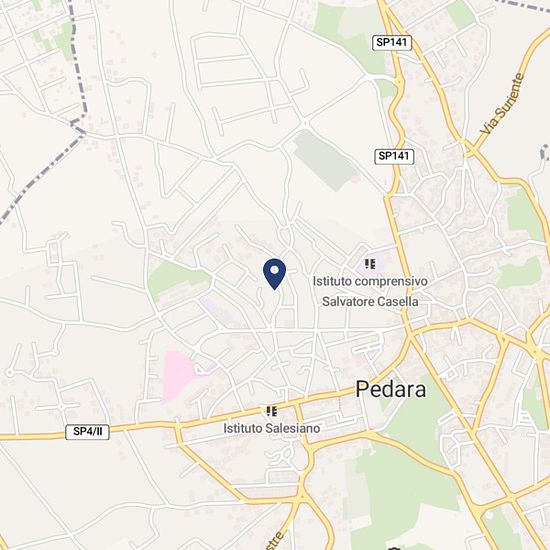Click the pink shaded area on the map
Screen dimensions: 550x550
coord(178,376)
